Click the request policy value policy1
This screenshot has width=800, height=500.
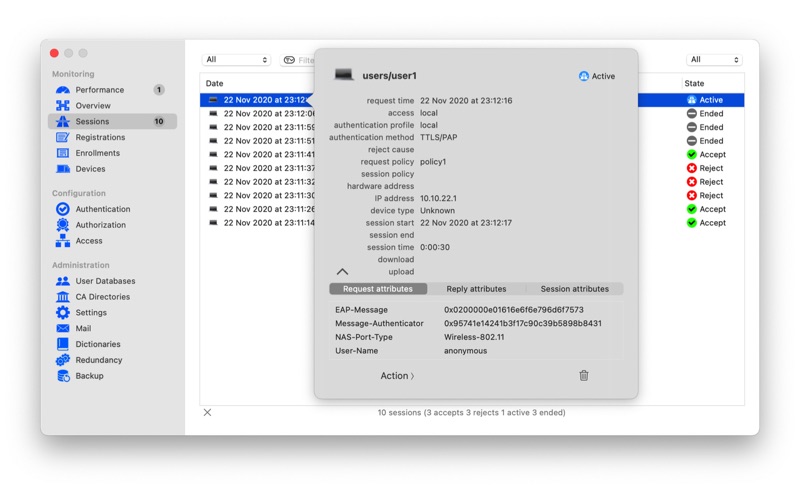(x=433, y=162)
